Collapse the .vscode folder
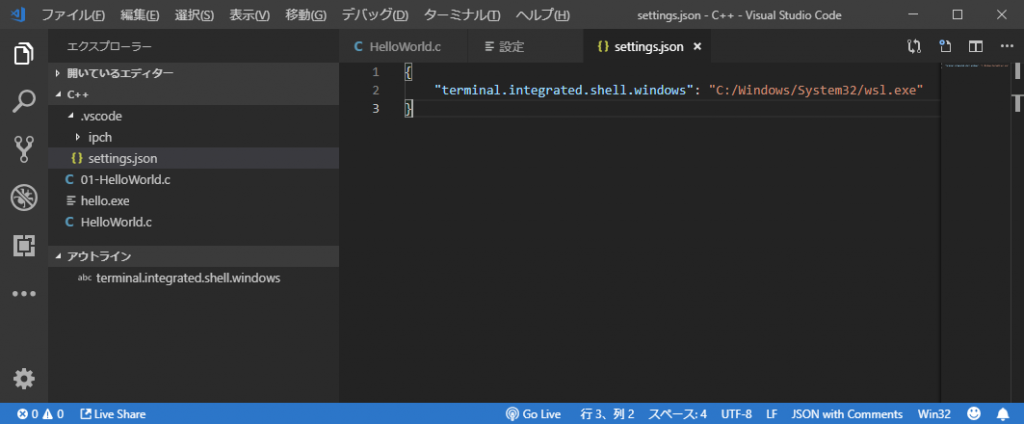 pyautogui.click(x=193, y=116)
